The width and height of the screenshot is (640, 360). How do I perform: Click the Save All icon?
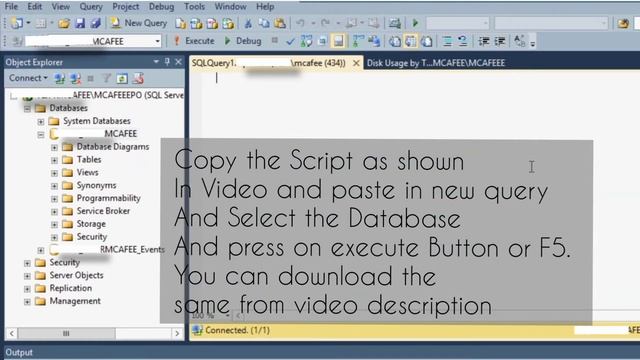pos(96,23)
